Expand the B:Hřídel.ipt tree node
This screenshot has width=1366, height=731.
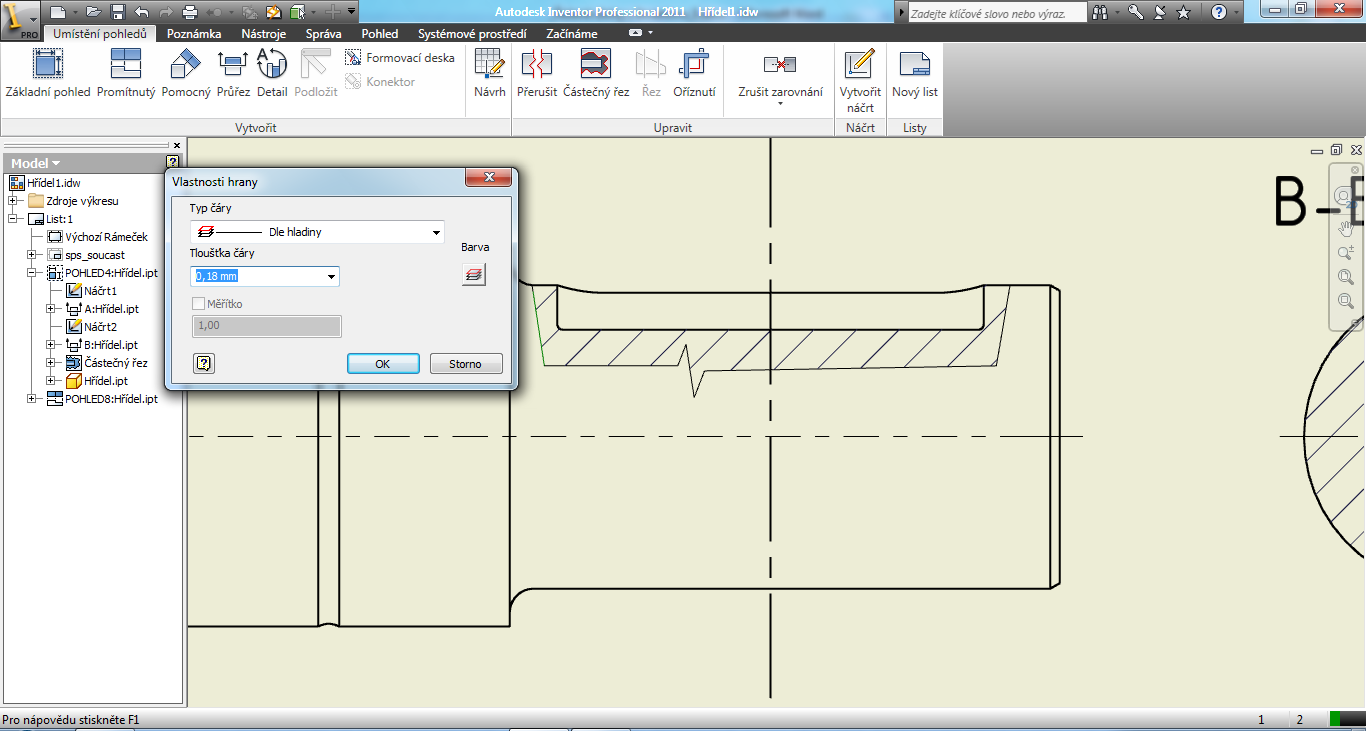51,345
